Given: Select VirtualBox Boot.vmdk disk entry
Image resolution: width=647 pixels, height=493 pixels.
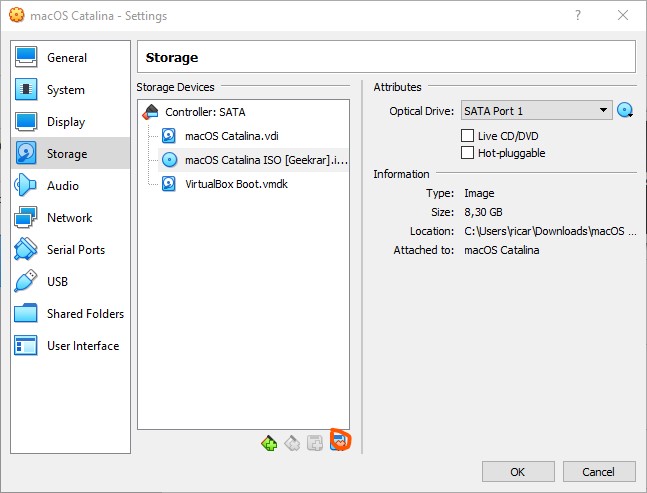Looking at the screenshot, I should 254,184.
